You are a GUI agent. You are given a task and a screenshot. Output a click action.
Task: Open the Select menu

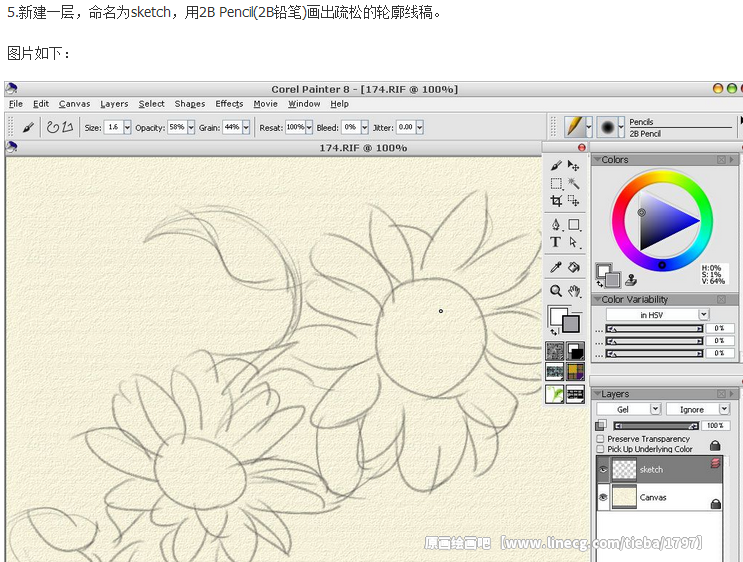tap(152, 104)
